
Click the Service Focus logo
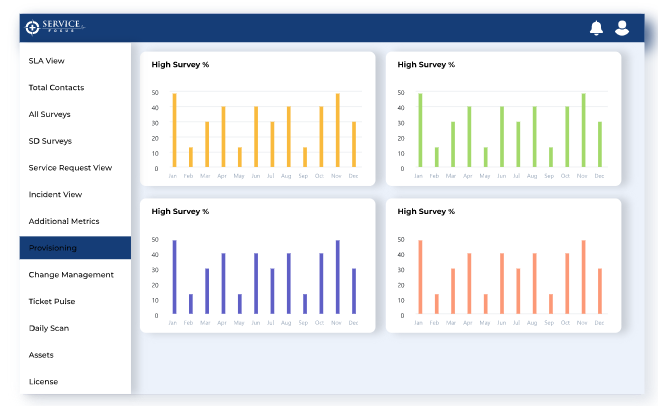click(x=55, y=27)
